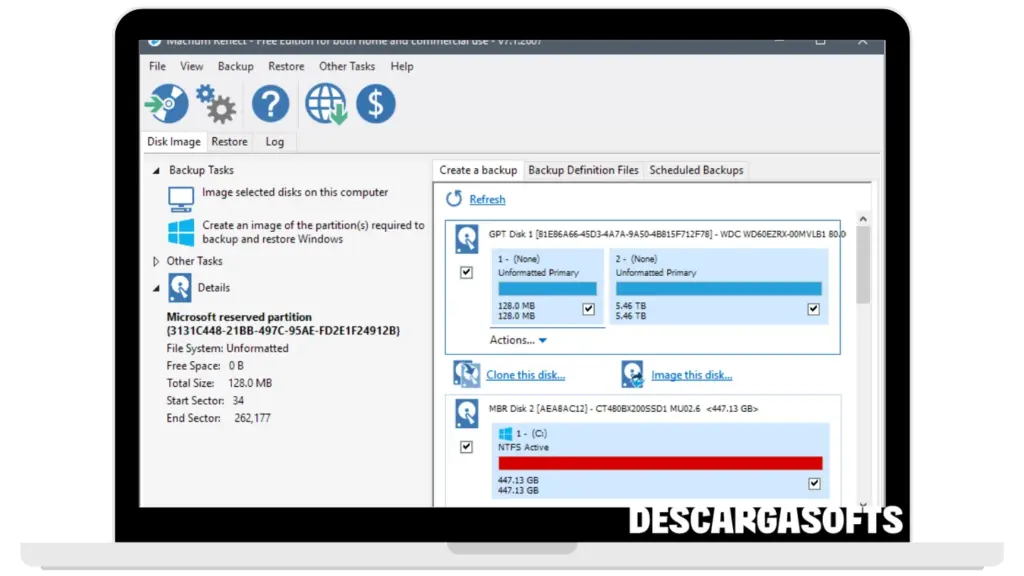Click the dollar sign purchase icon
This screenshot has height=576, width=1024.
click(x=376, y=104)
